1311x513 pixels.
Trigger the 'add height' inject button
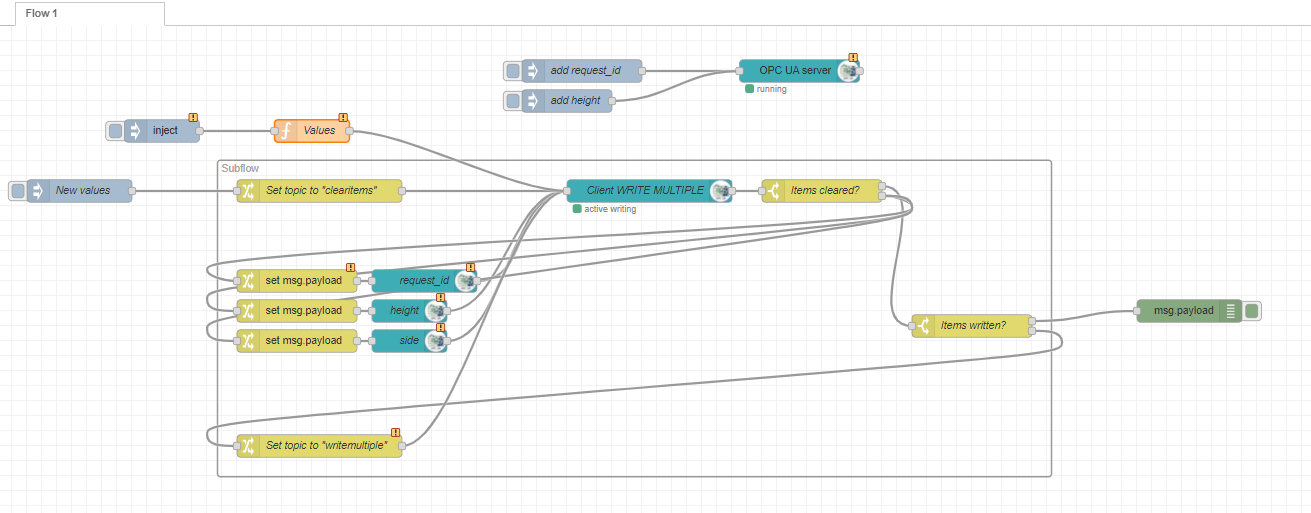[x=512, y=101]
